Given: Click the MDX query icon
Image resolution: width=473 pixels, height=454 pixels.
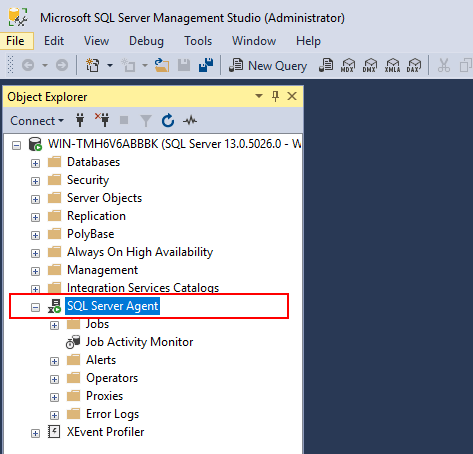Looking at the screenshot, I should (347, 65).
